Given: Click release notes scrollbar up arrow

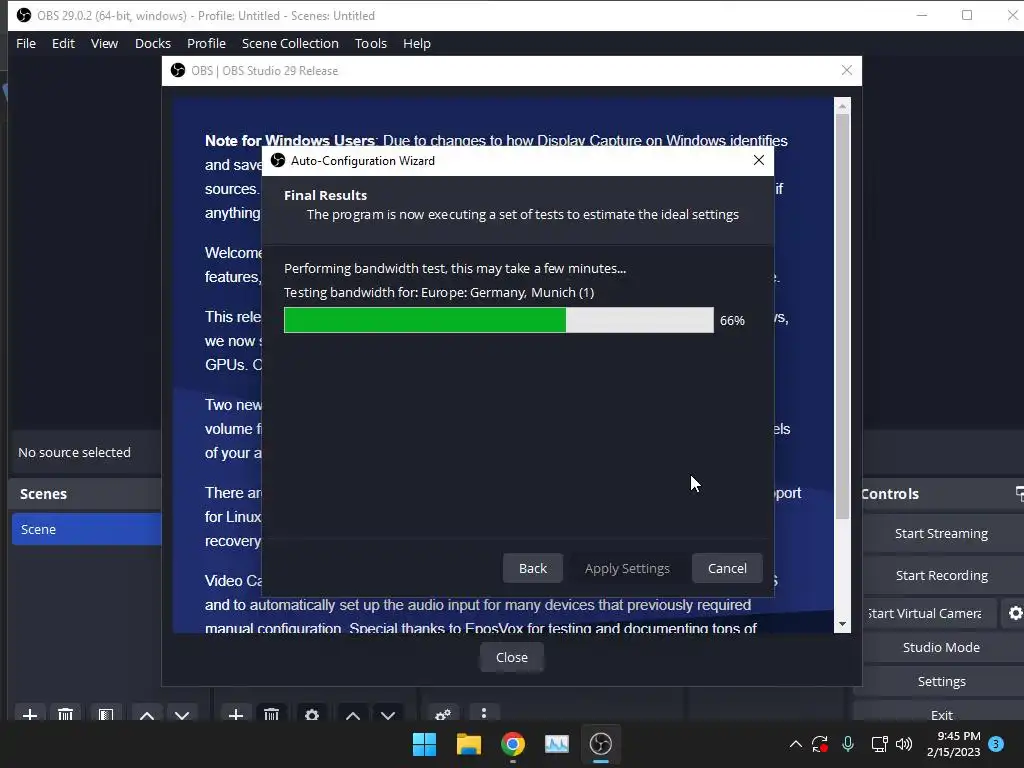Looking at the screenshot, I should tap(842, 105).
